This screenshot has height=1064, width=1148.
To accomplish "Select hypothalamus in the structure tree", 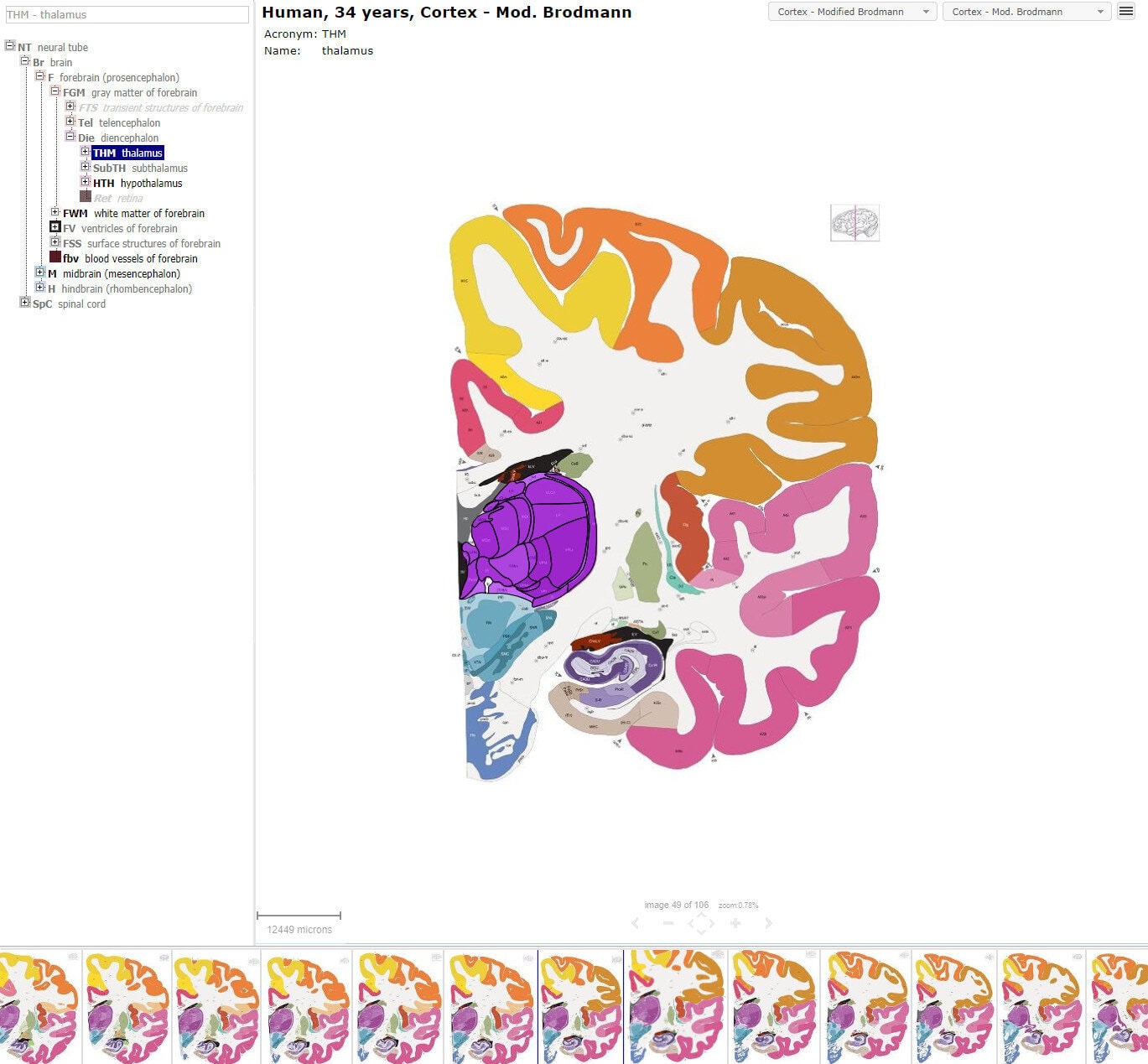I will point(150,183).
